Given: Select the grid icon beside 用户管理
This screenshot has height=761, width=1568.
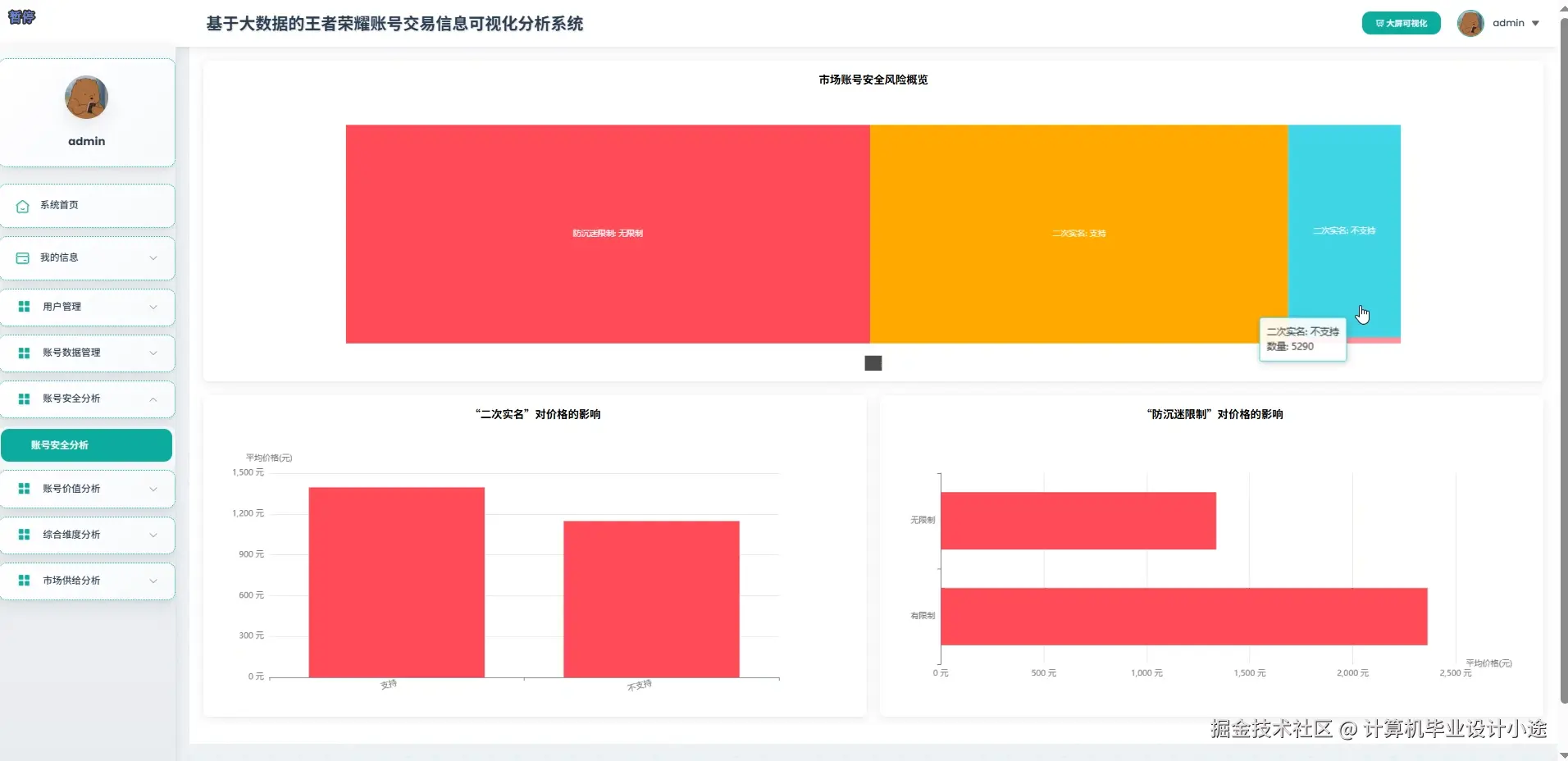Looking at the screenshot, I should point(25,307).
